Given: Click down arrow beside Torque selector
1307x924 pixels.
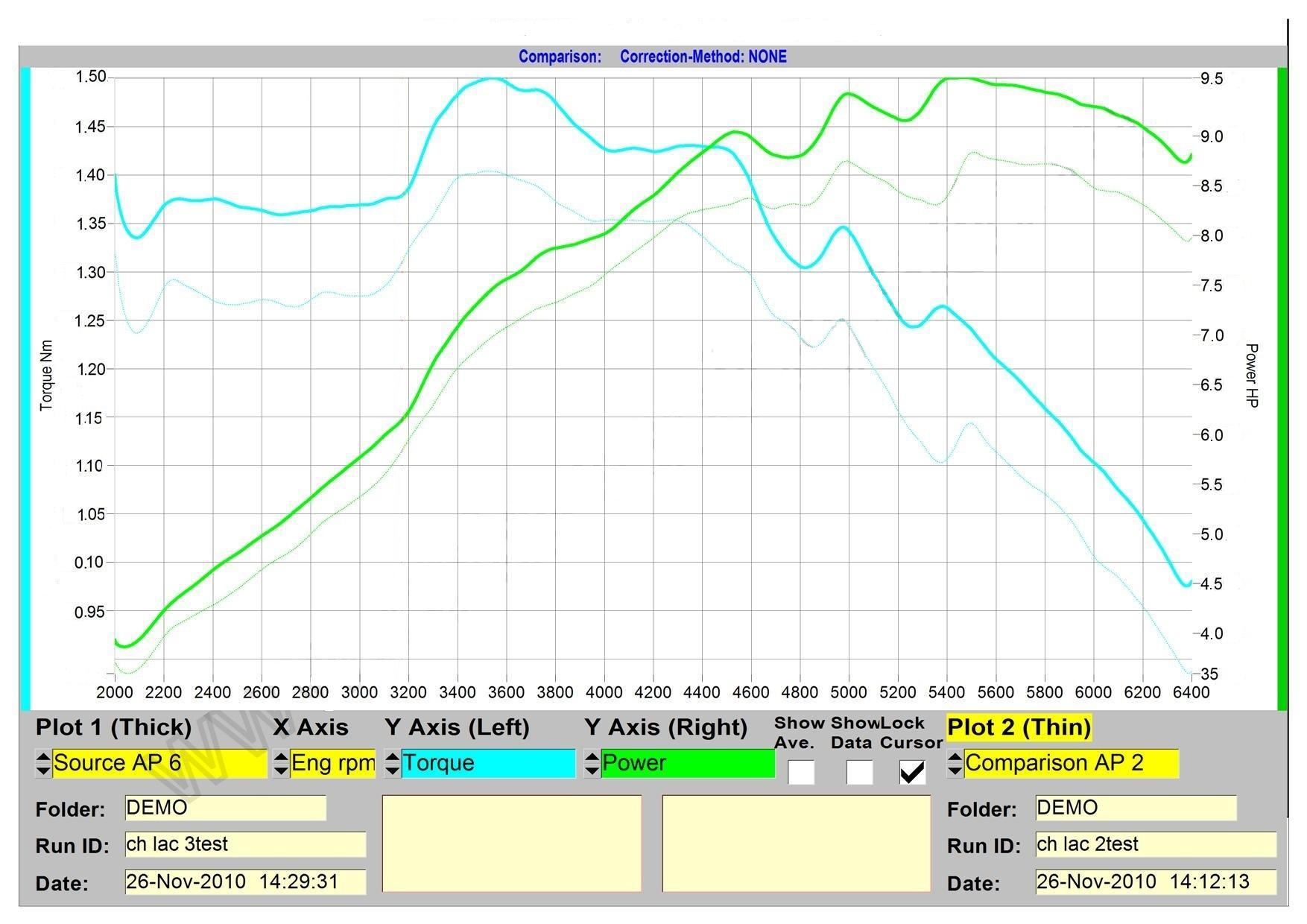Looking at the screenshot, I should pos(392,770).
